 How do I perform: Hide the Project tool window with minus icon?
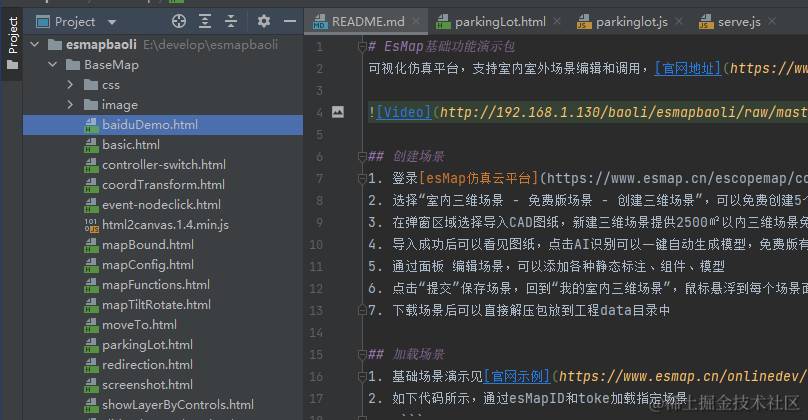290,21
